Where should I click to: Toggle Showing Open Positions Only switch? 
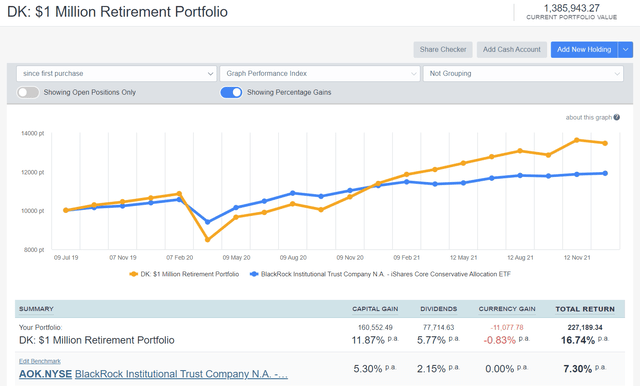click(28, 93)
